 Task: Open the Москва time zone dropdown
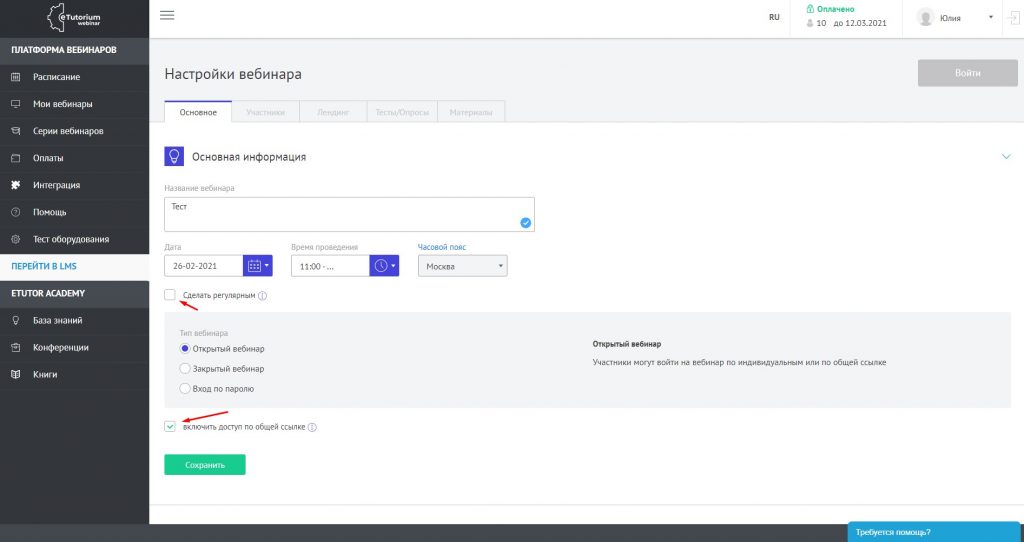click(x=462, y=266)
